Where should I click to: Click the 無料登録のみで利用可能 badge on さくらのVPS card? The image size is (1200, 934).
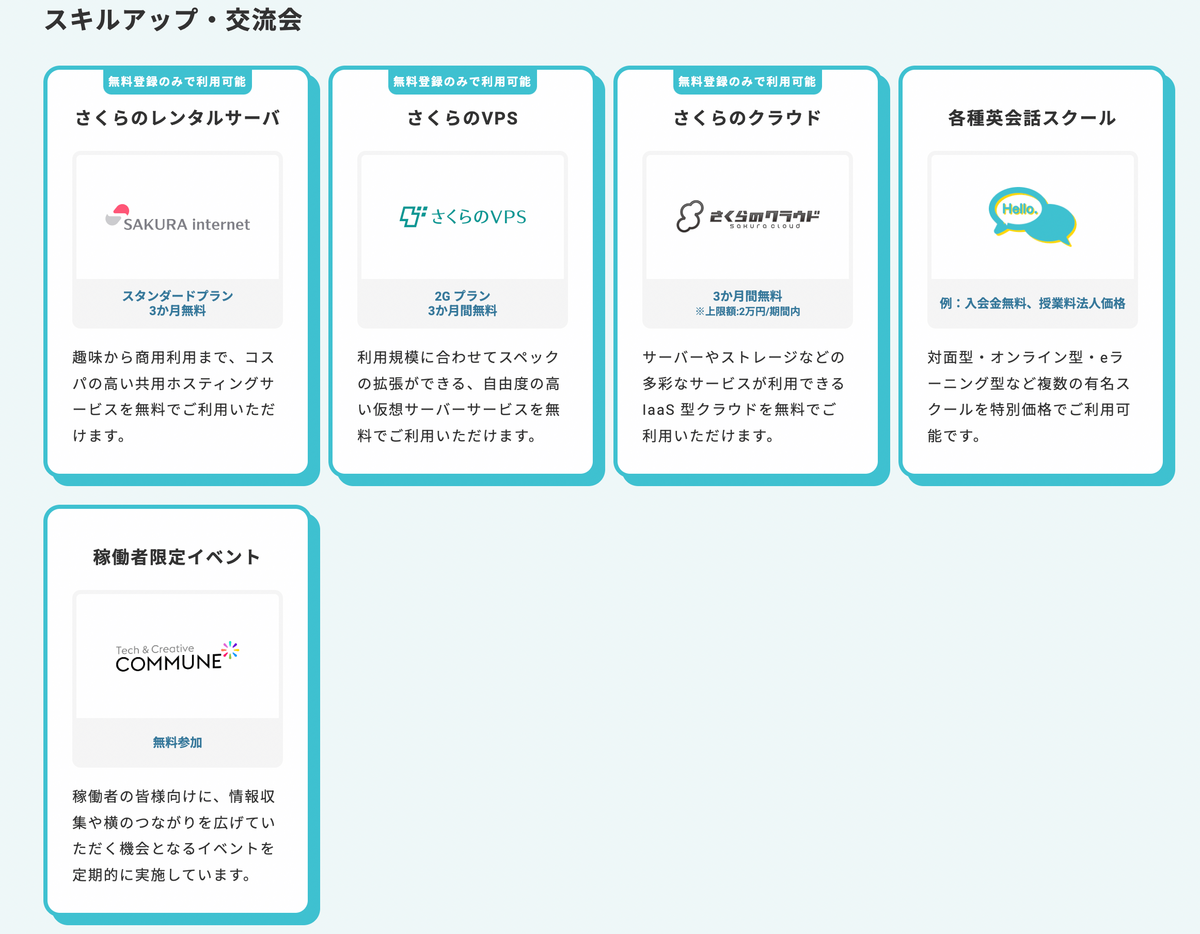(462, 81)
